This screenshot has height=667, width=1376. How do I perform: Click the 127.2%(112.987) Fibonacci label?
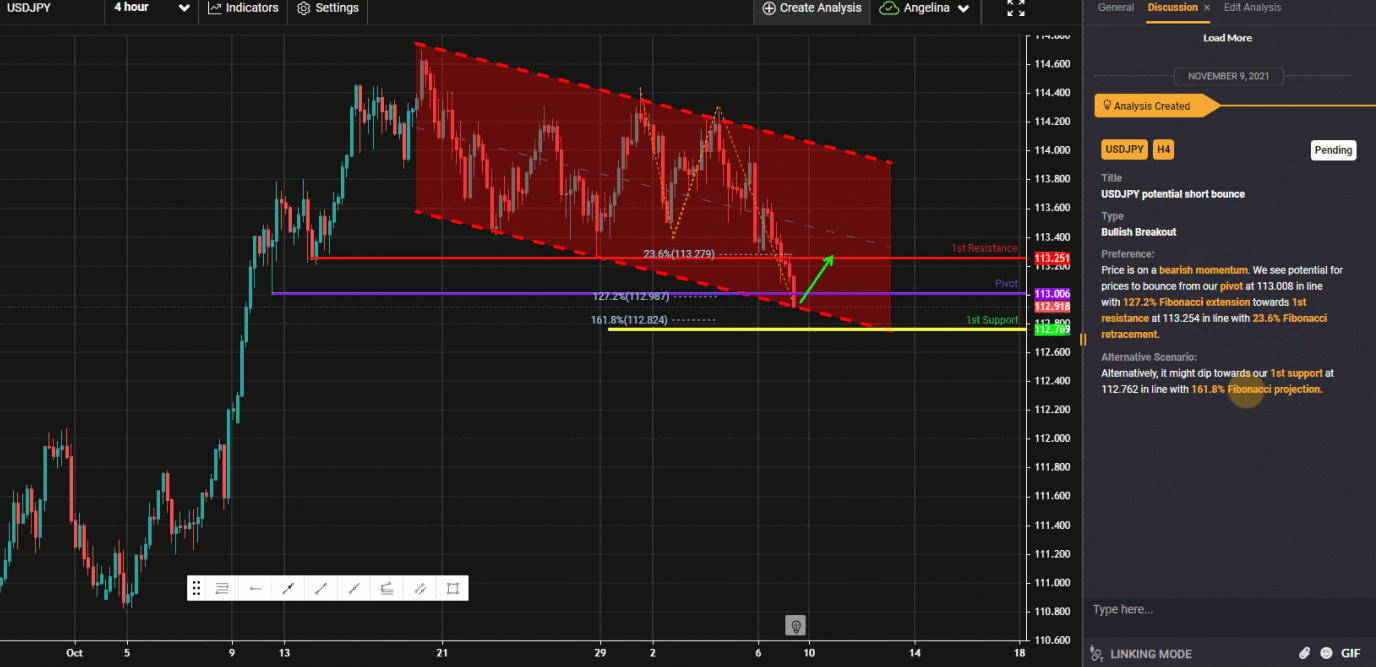coord(629,296)
